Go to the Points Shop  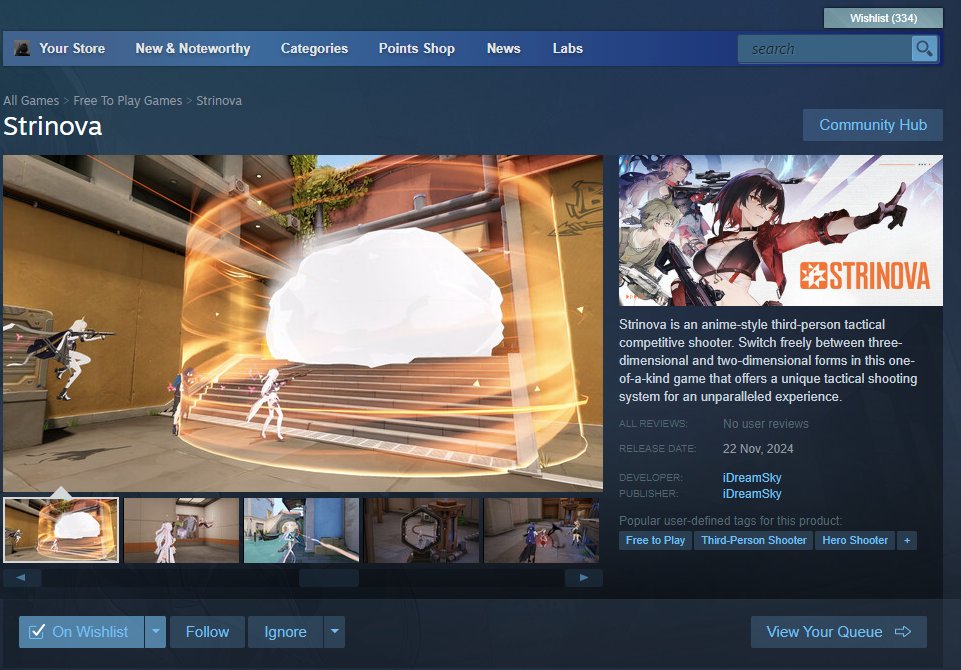(x=416, y=48)
